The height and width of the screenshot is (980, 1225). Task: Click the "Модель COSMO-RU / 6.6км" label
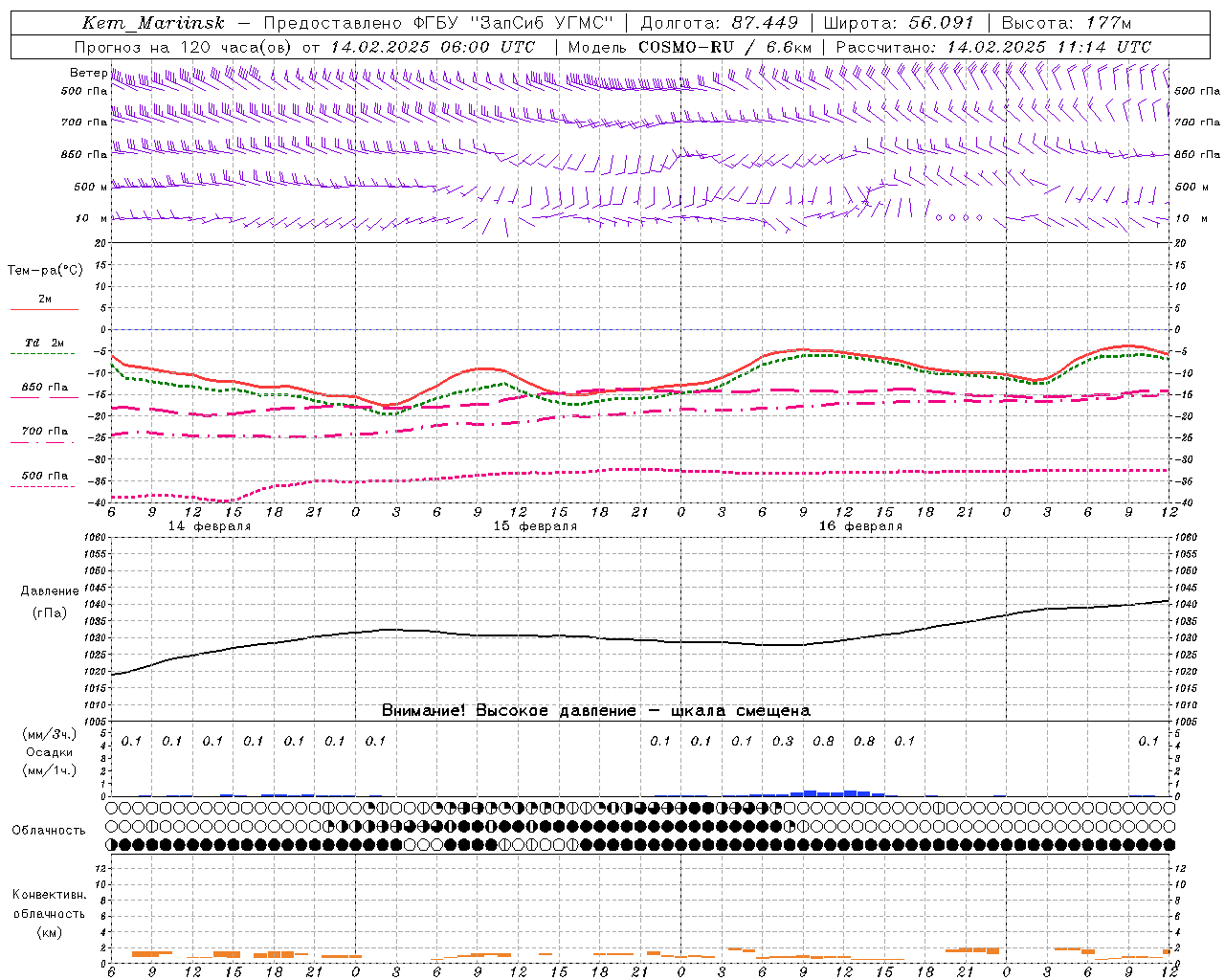690,47
